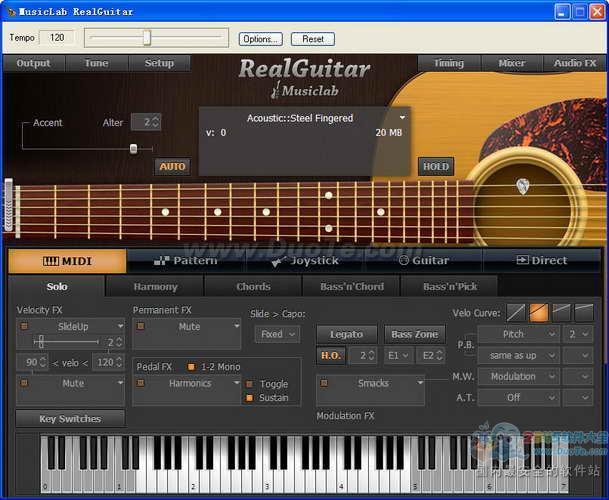Open the Harmonics Pedal FX dropdown
The height and width of the screenshot is (500, 609).
pos(236,383)
